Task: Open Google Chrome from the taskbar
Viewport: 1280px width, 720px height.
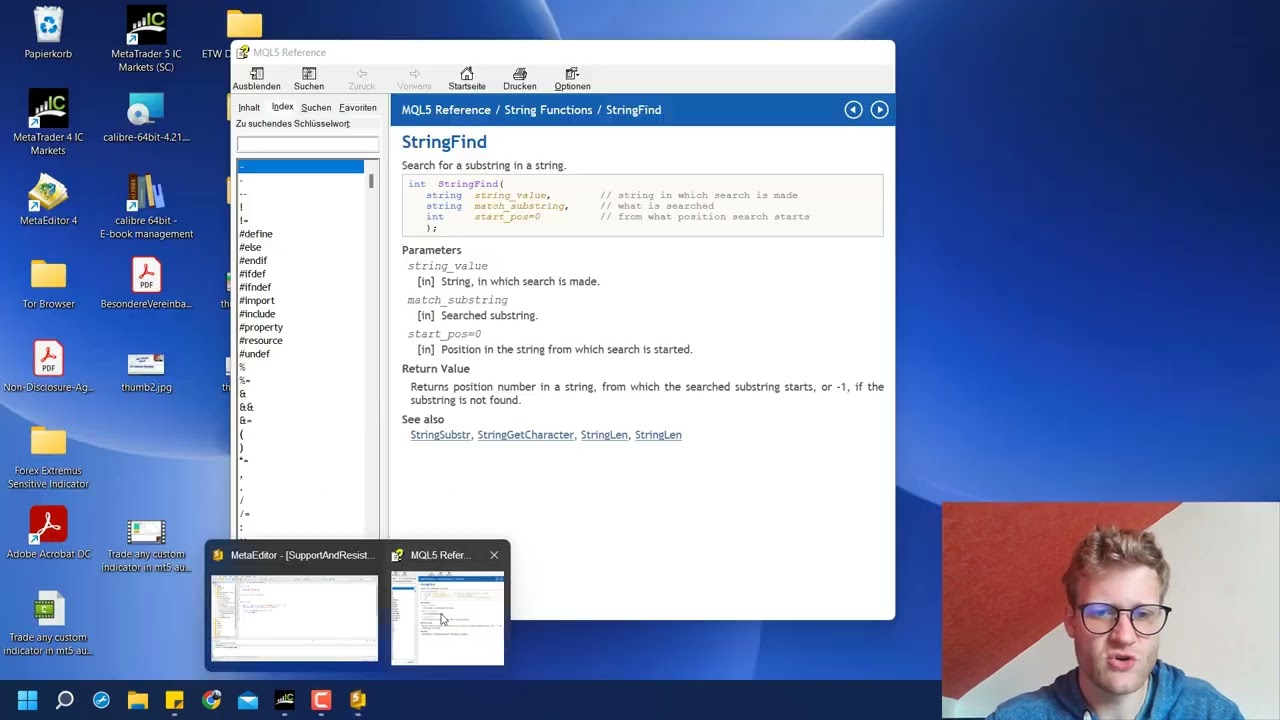Action: click(x=211, y=700)
